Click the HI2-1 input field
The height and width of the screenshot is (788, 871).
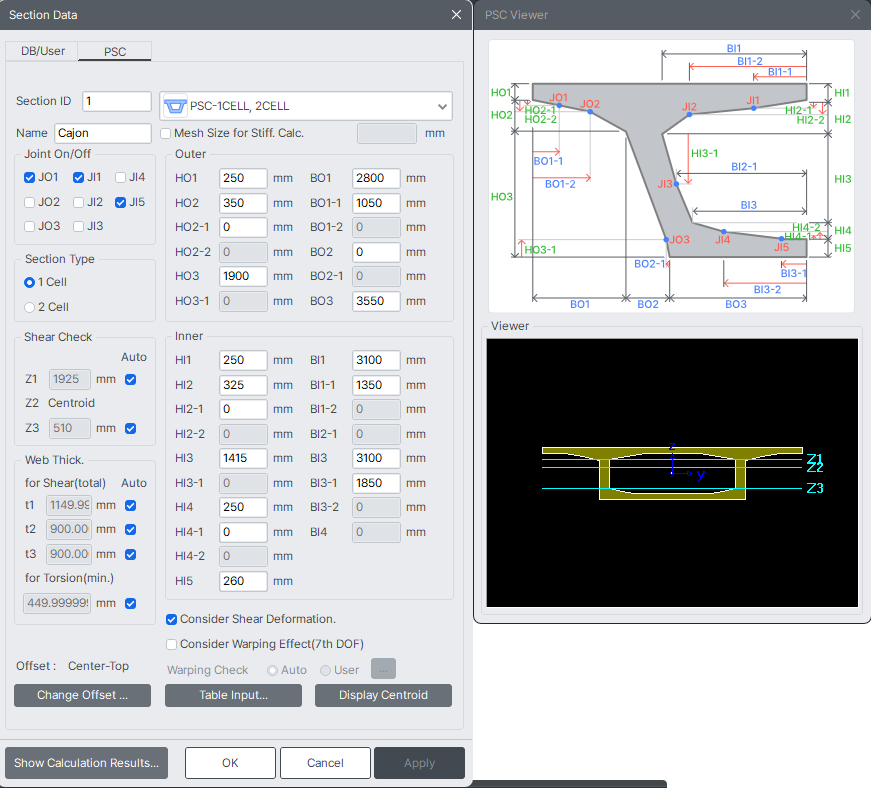[243, 409]
